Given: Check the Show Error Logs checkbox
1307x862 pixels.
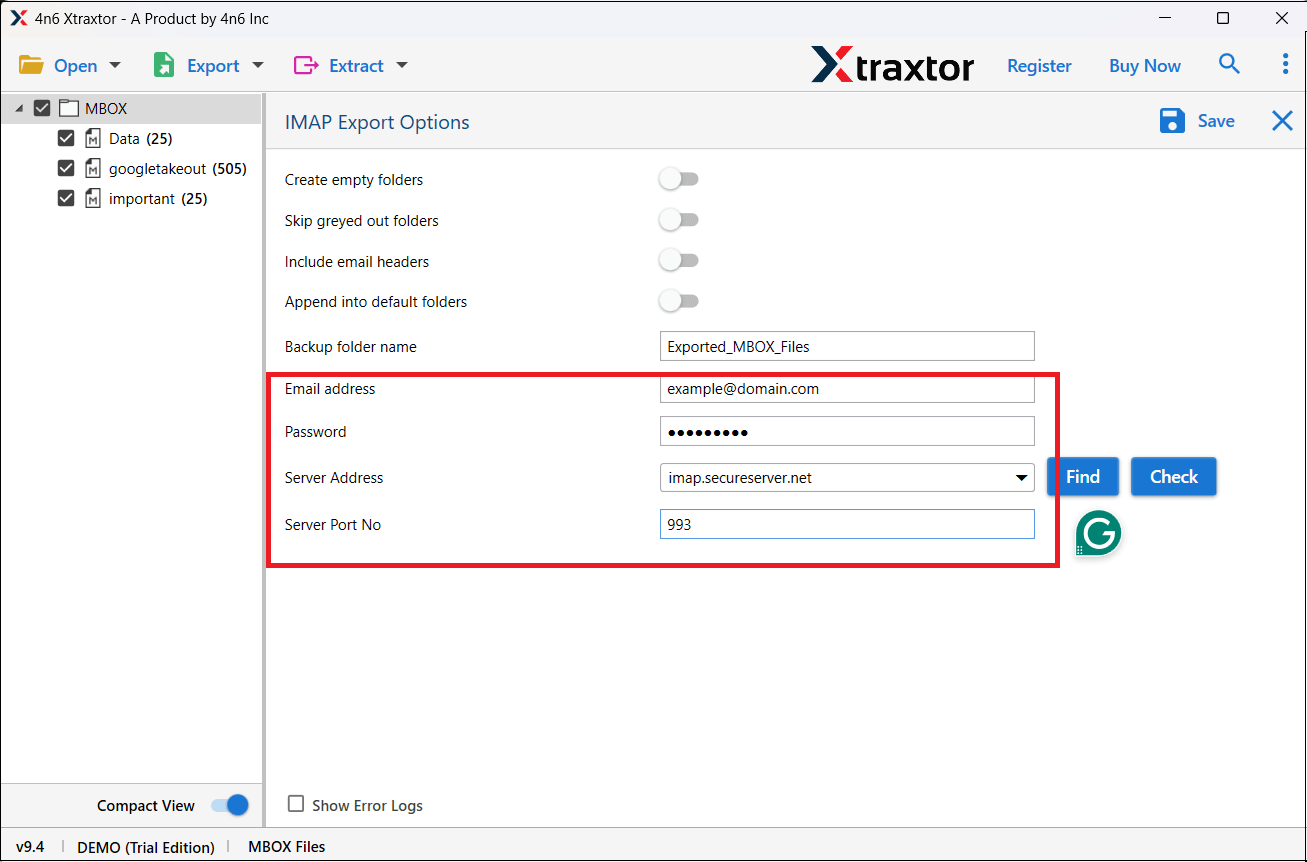Looking at the screenshot, I should 296,804.
